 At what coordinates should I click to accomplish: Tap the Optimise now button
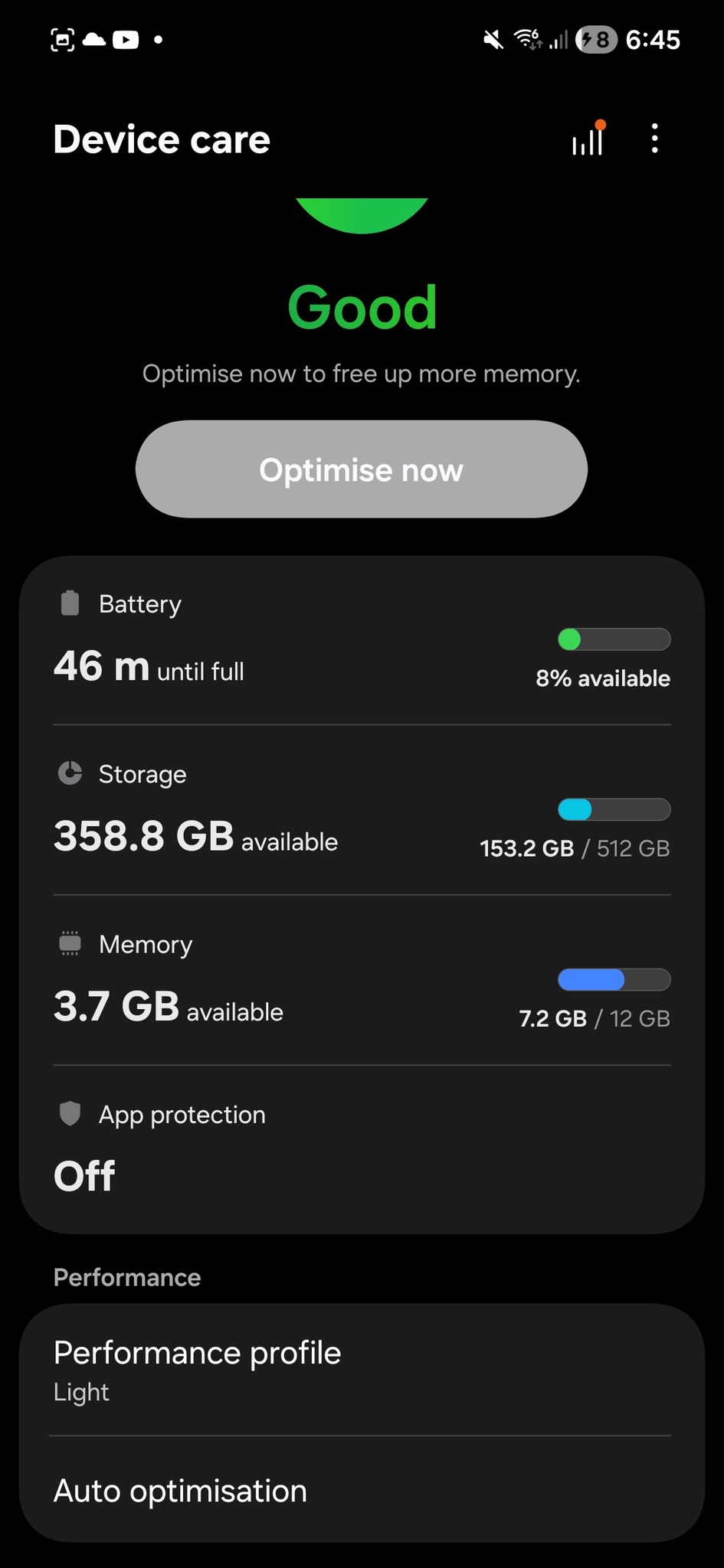(x=362, y=469)
